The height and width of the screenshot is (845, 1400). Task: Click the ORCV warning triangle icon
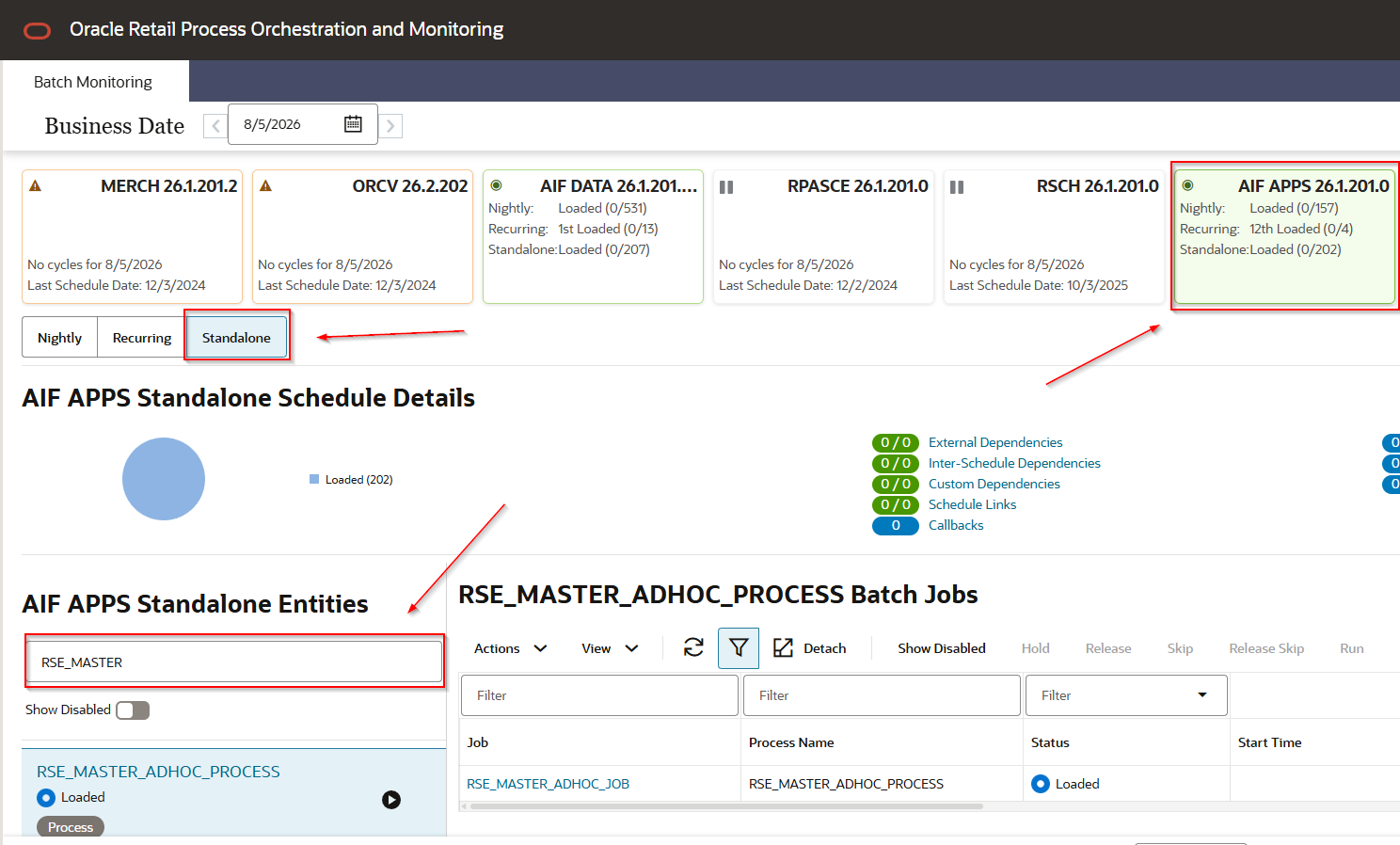click(266, 186)
